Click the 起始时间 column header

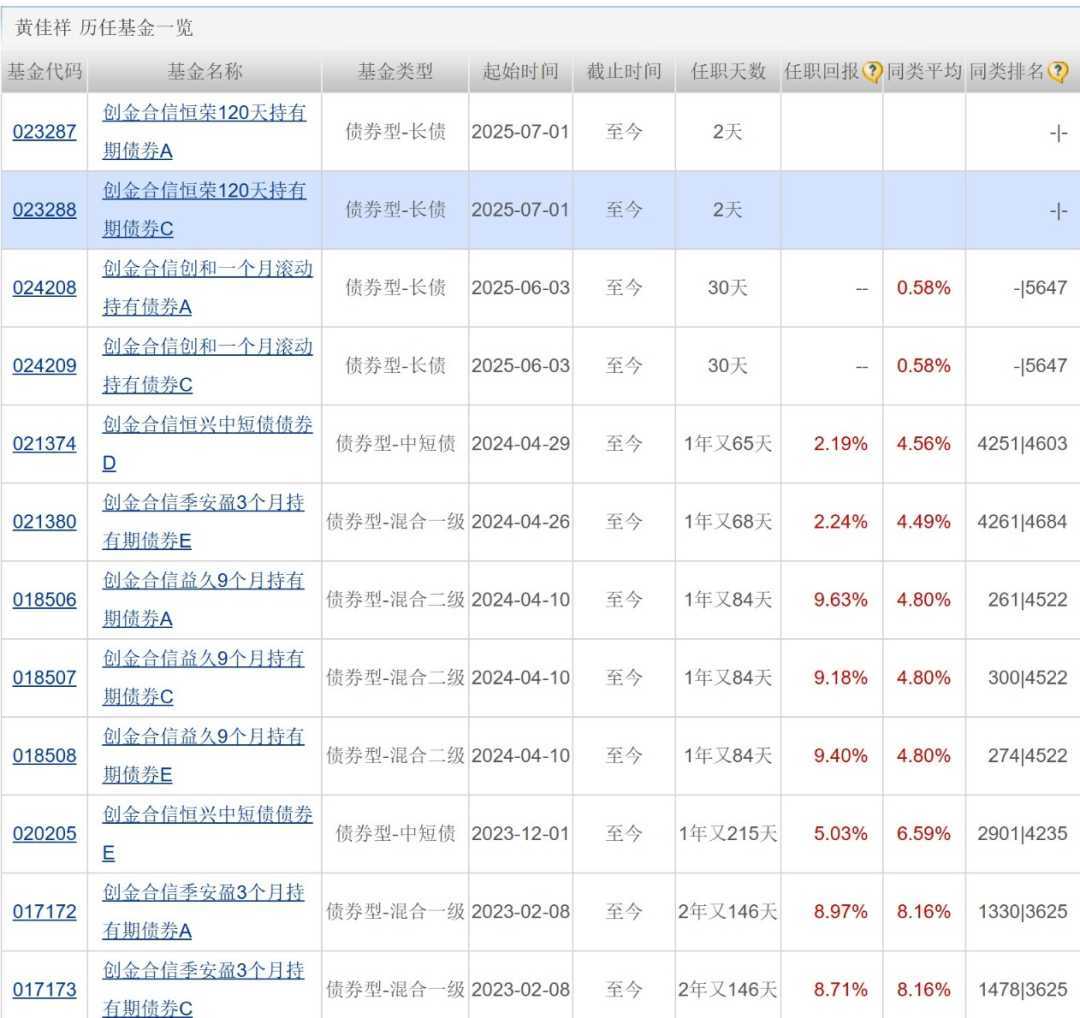click(x=520, y=72)
